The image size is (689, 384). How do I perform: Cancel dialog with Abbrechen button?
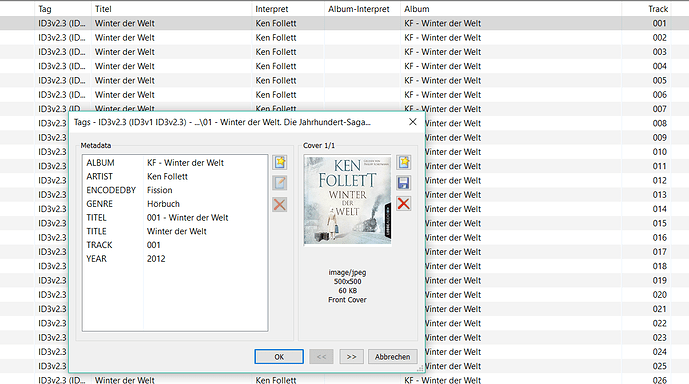click(392, 357)
